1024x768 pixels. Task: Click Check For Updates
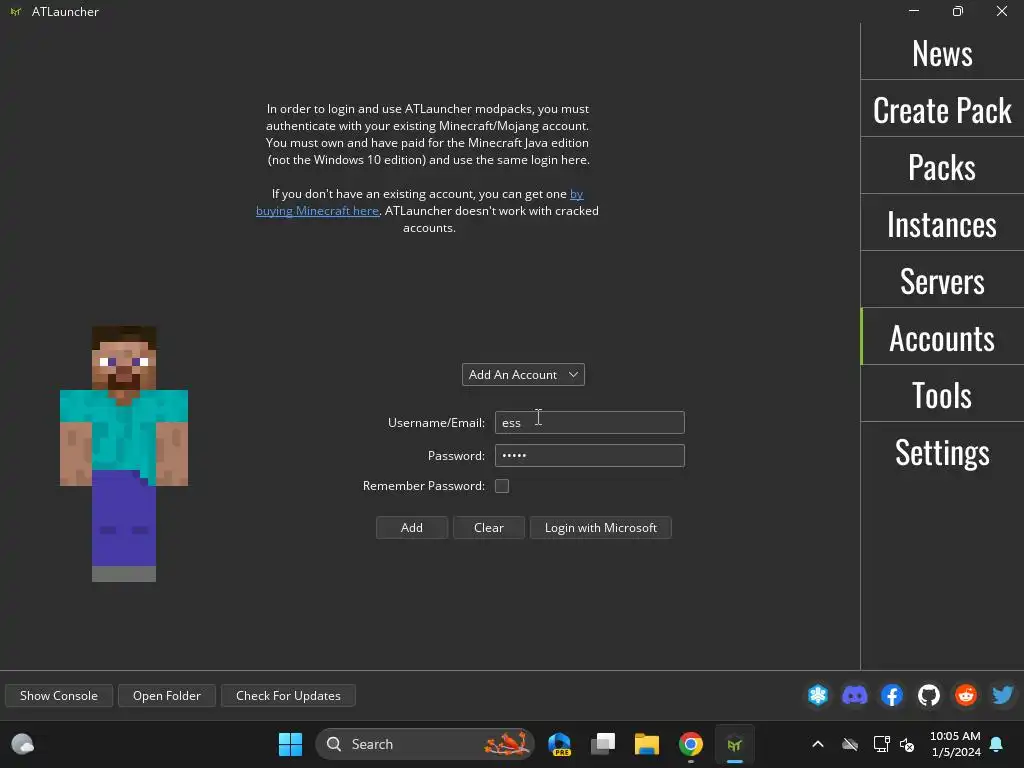click(288, 696)
